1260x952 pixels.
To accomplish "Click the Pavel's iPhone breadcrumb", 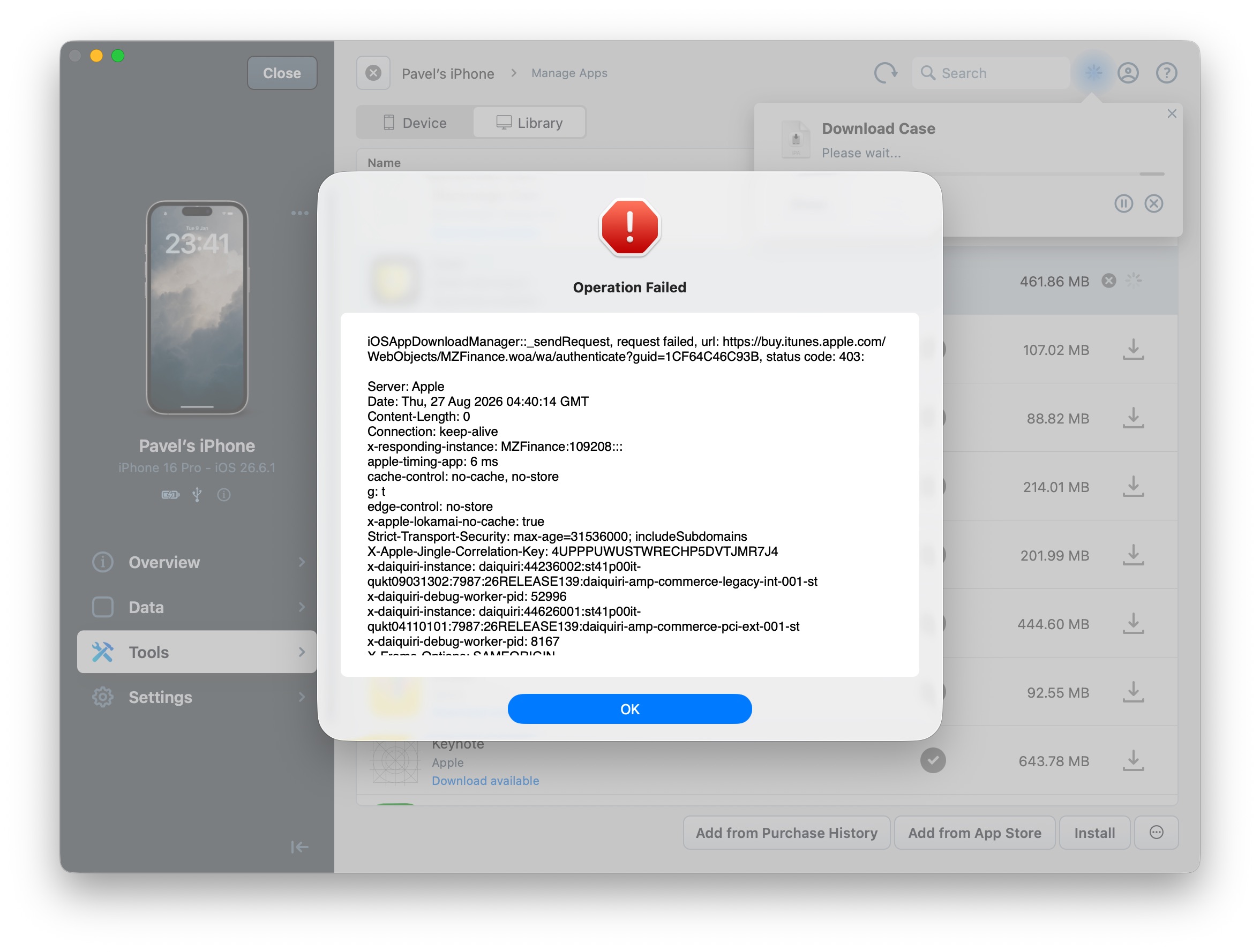I will [448, 73].
